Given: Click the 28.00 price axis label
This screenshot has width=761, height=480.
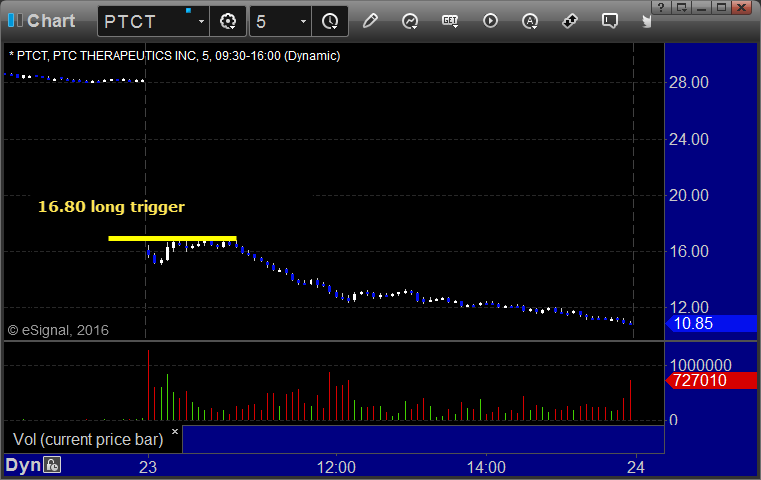Looking at the screenshot, I should click(689, 83).
